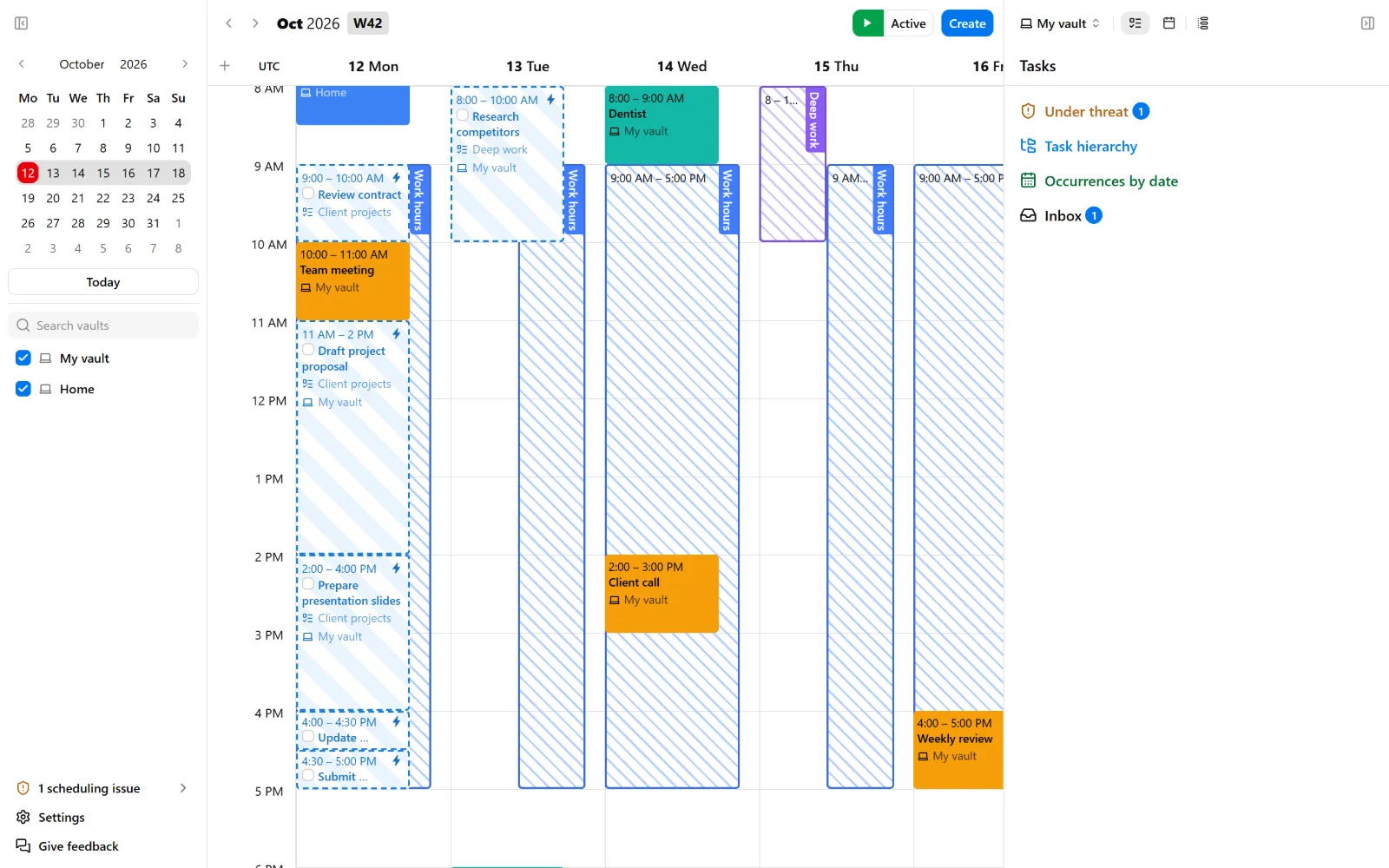Open Occurrences by date view

coord(1099,181)
